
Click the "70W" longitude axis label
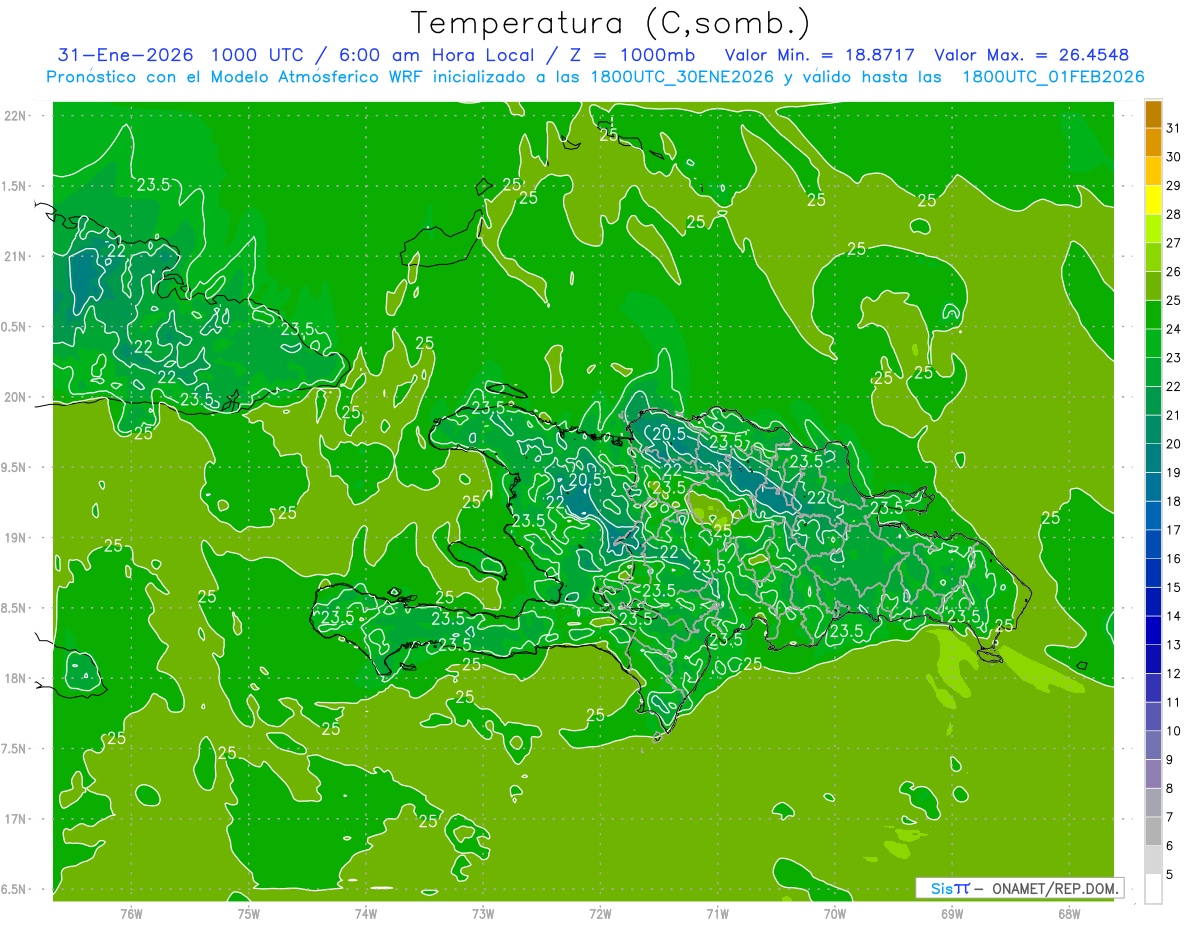click(835, 913)
